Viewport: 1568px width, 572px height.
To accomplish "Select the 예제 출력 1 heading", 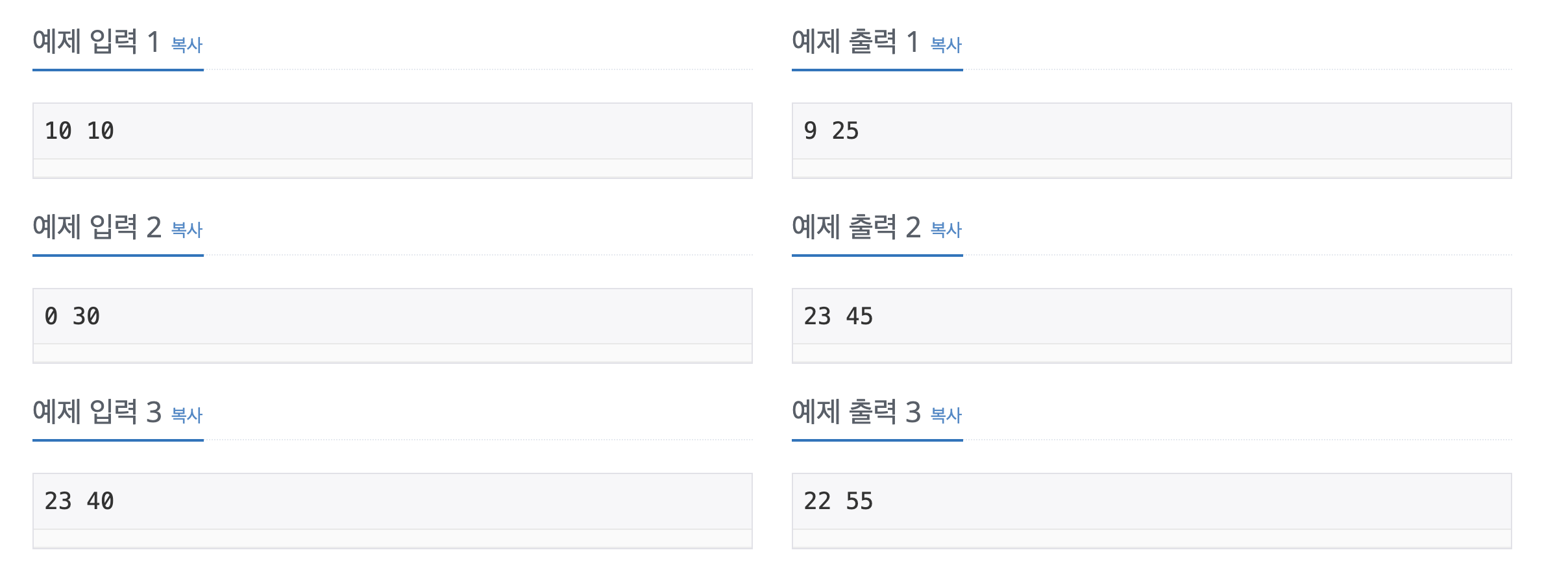I will 855,42.
